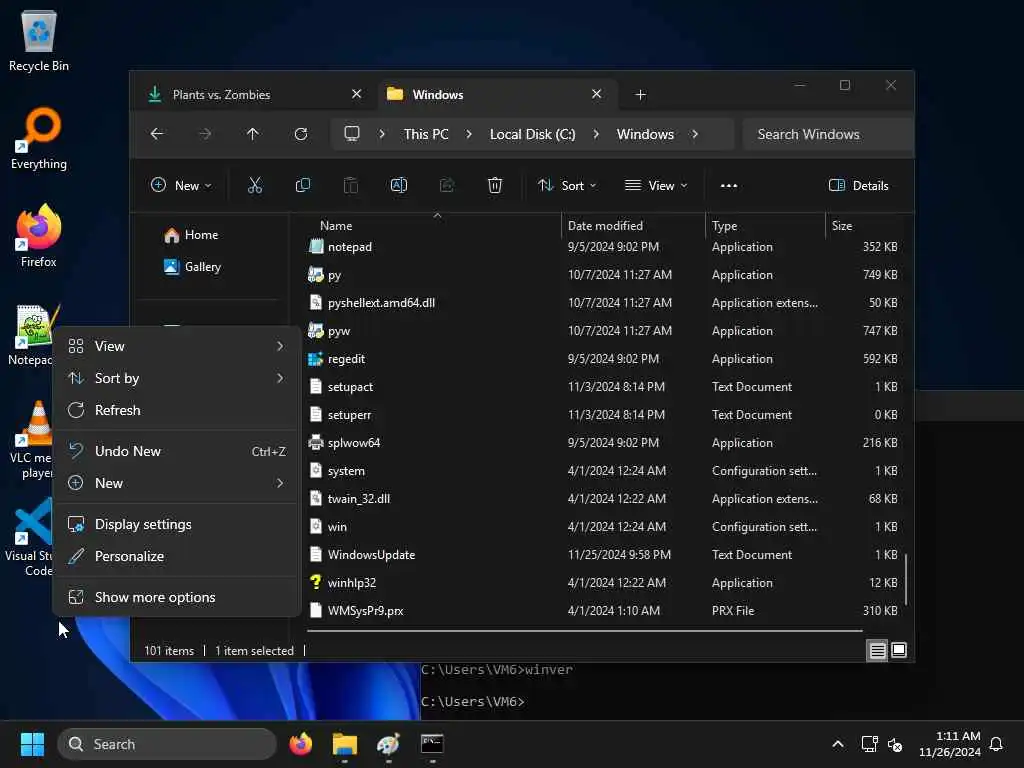1024x768 pixels.
Task: Click the Copy icon in Explorer toolbar
Action: [x=302, y=185]
